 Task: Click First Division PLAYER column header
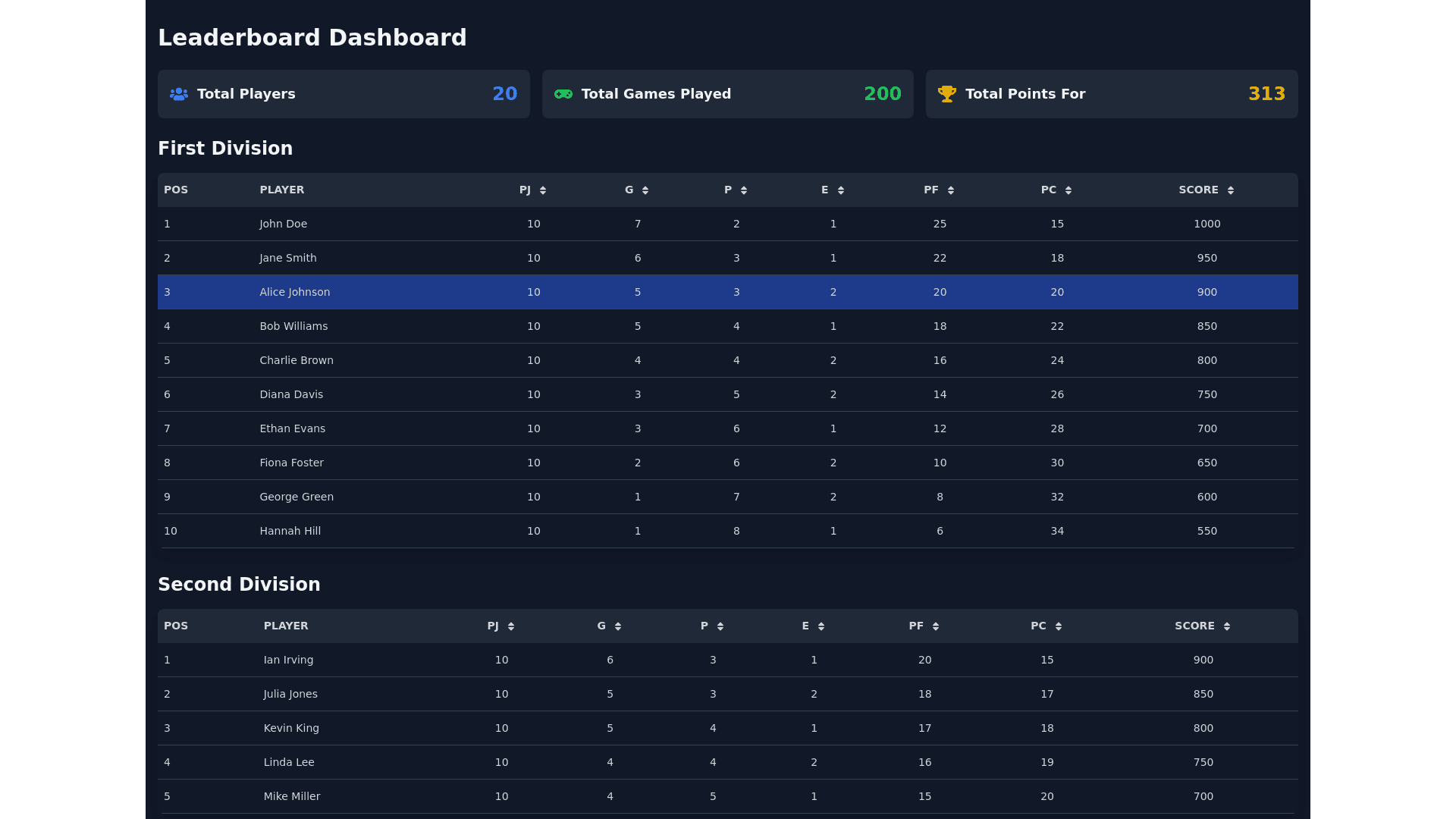[x=282, y=190]
